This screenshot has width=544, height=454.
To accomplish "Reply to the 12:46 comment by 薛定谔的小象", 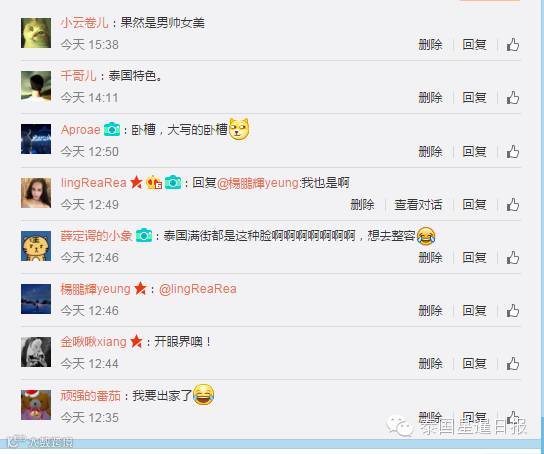I will tap(474, 258).
